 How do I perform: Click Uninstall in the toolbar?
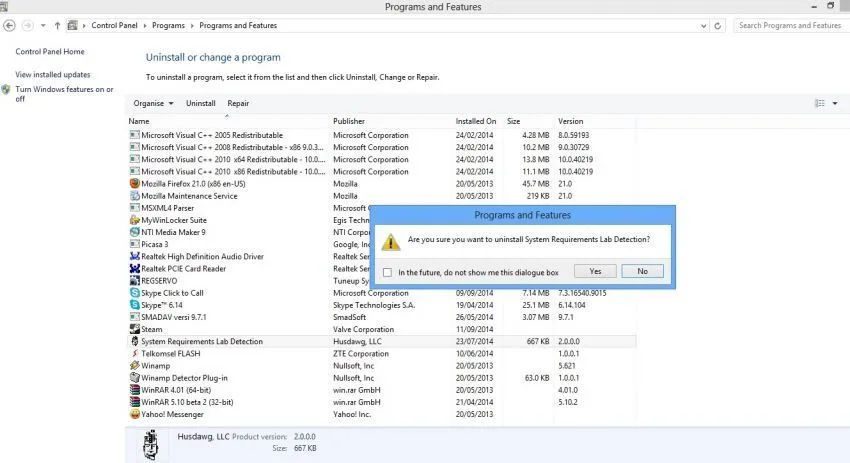coord(201,103)
